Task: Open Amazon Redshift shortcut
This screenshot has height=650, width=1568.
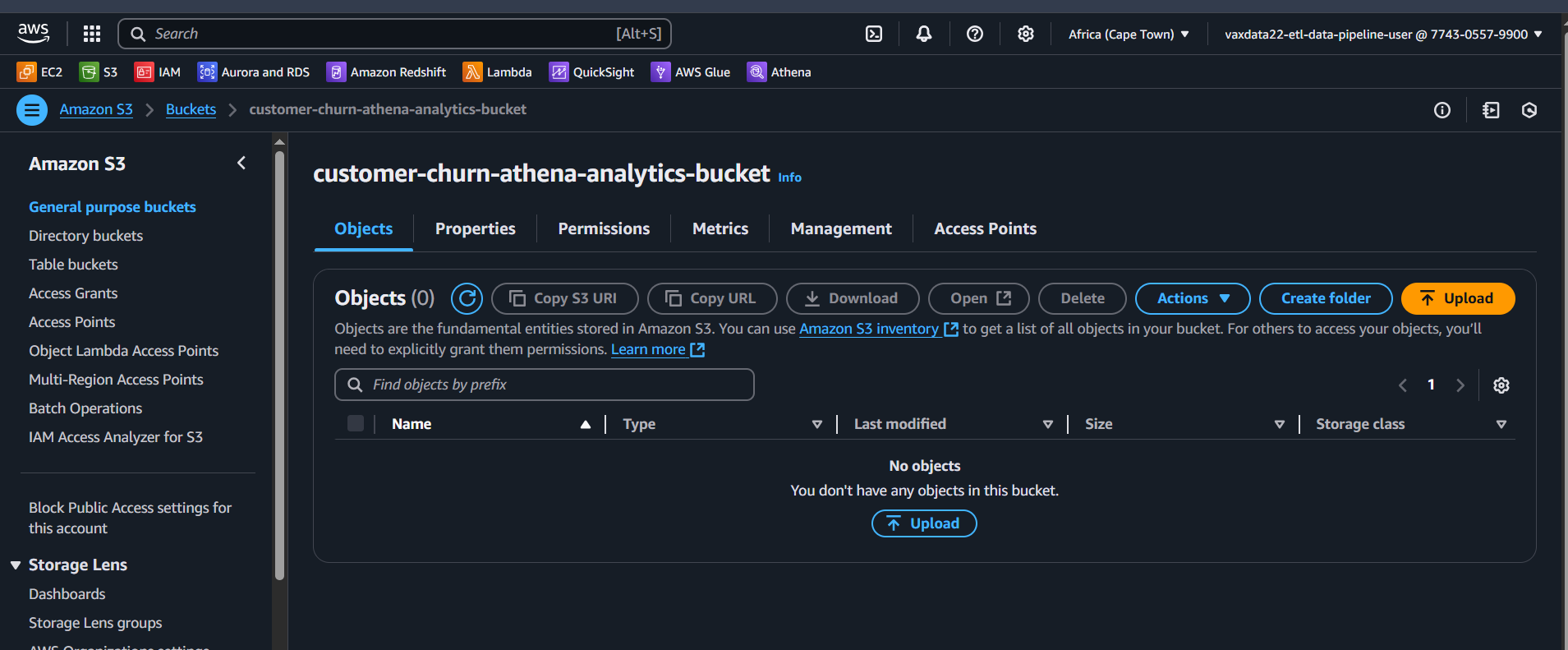Action: pyautogui.click(x=386, y=72)
